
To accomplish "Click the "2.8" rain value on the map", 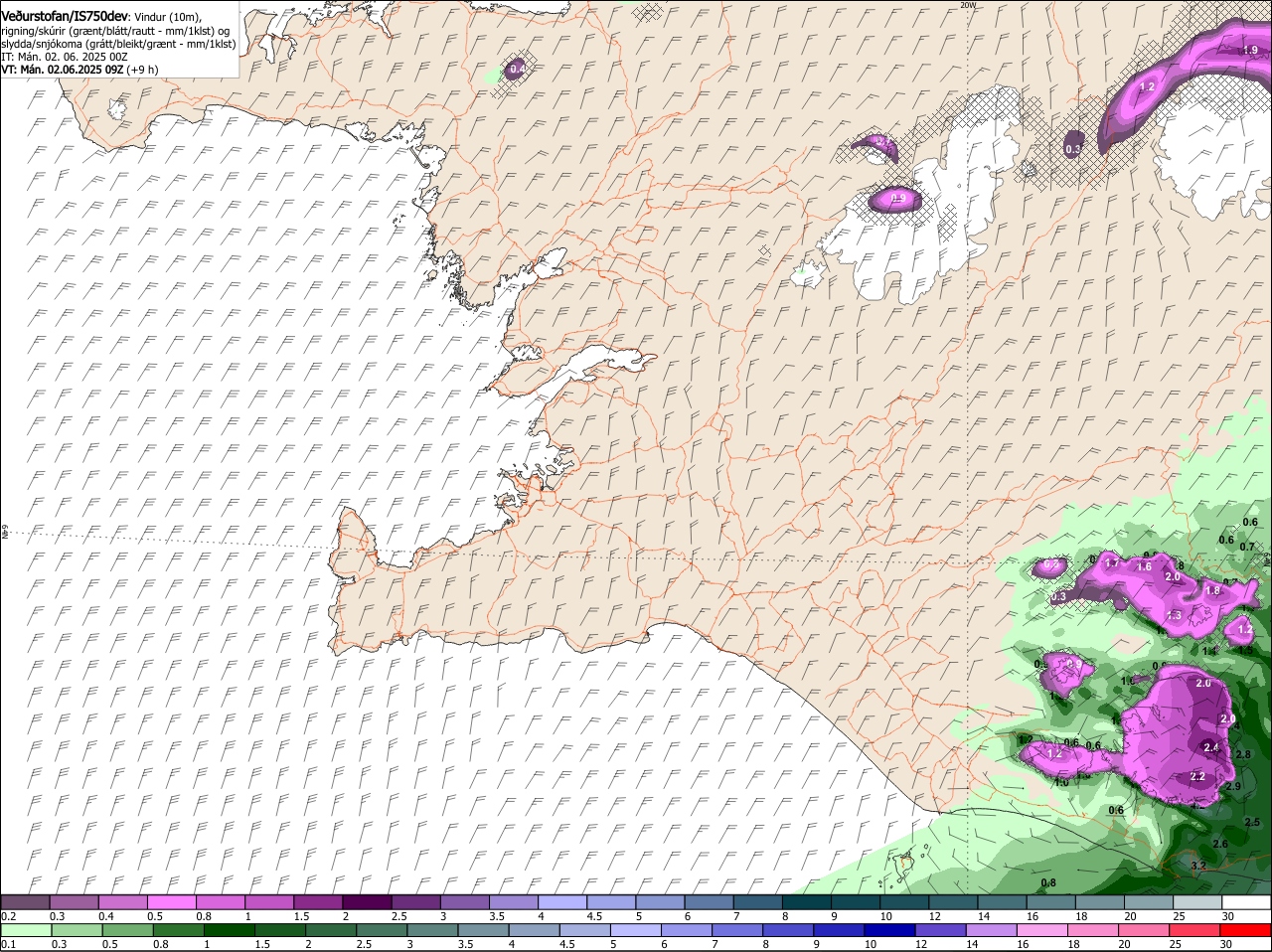I will [x=1242, y=755].
